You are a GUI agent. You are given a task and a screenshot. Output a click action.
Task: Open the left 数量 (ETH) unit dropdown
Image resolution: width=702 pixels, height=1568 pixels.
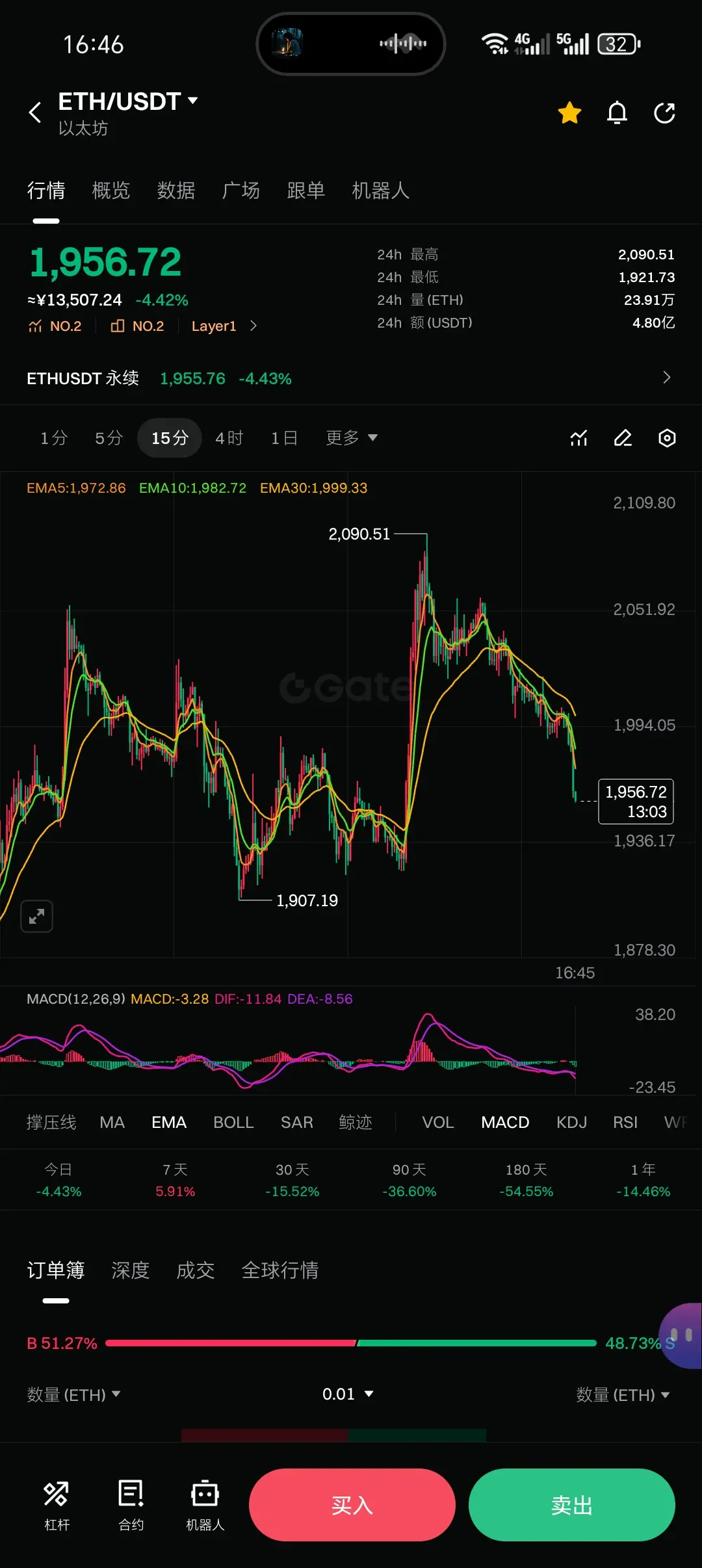pos(73,1394)
